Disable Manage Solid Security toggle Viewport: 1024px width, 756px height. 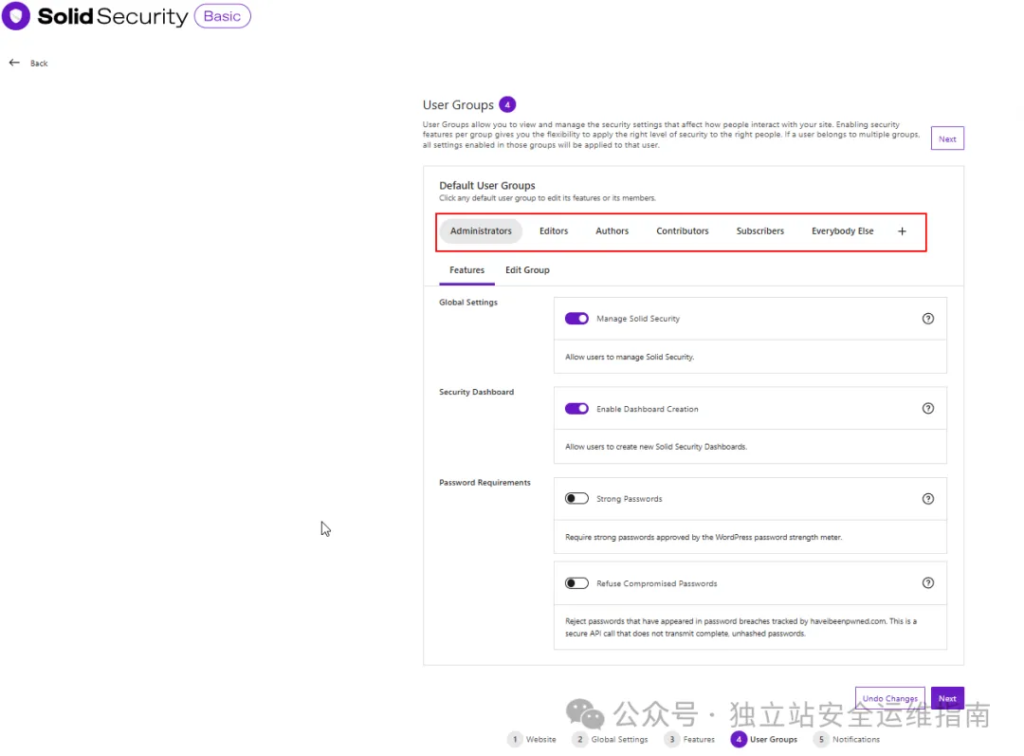tap(577, 319)
